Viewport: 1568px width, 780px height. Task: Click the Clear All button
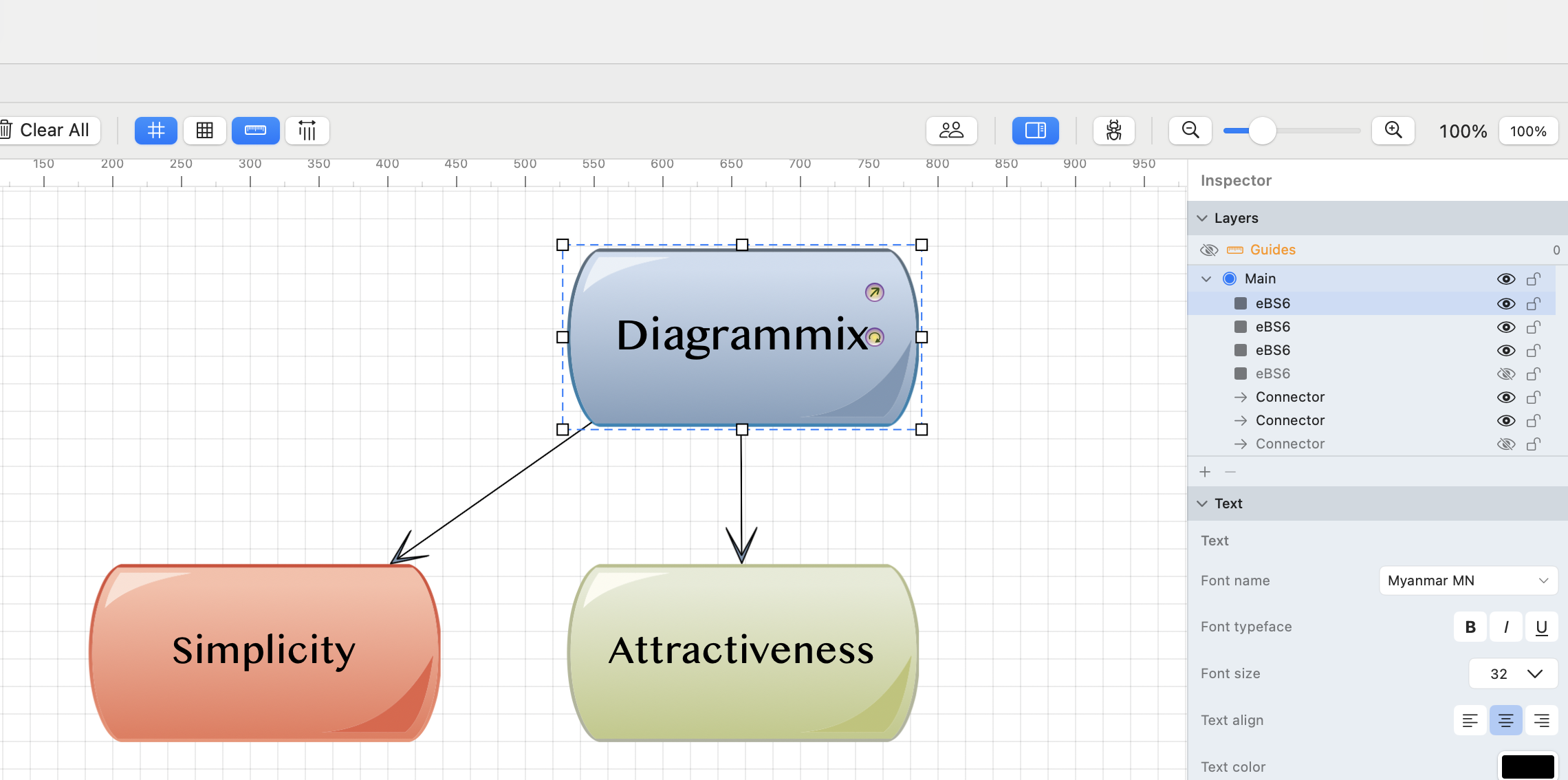48,130
